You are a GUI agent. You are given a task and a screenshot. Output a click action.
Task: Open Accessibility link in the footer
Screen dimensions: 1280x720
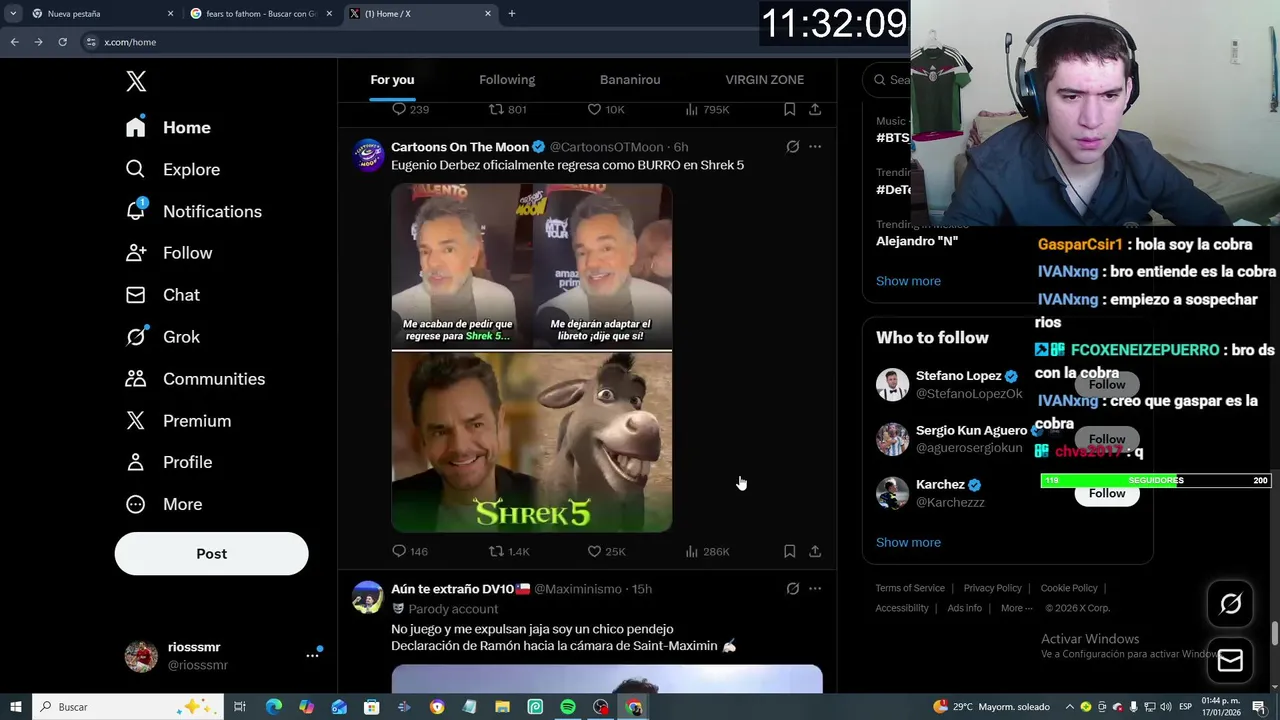click(x=902, y=608)
